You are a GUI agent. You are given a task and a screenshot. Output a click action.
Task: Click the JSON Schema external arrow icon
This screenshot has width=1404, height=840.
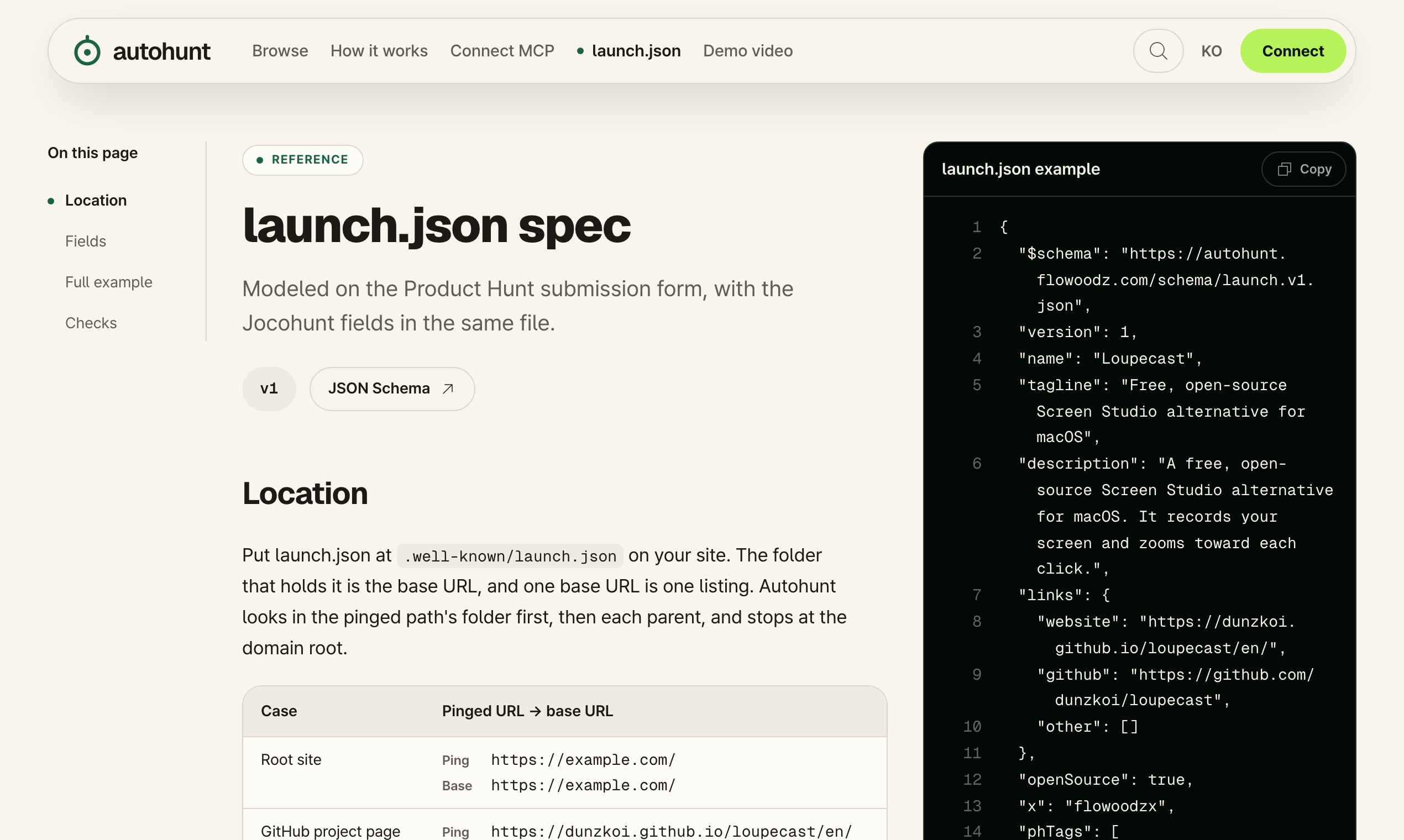[448, 389]
